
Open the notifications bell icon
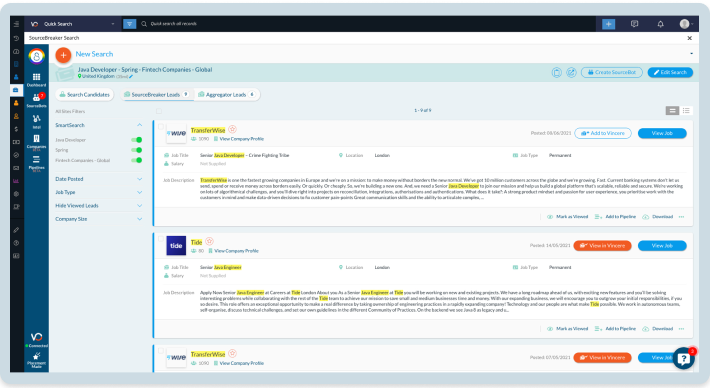click(660, 24)
